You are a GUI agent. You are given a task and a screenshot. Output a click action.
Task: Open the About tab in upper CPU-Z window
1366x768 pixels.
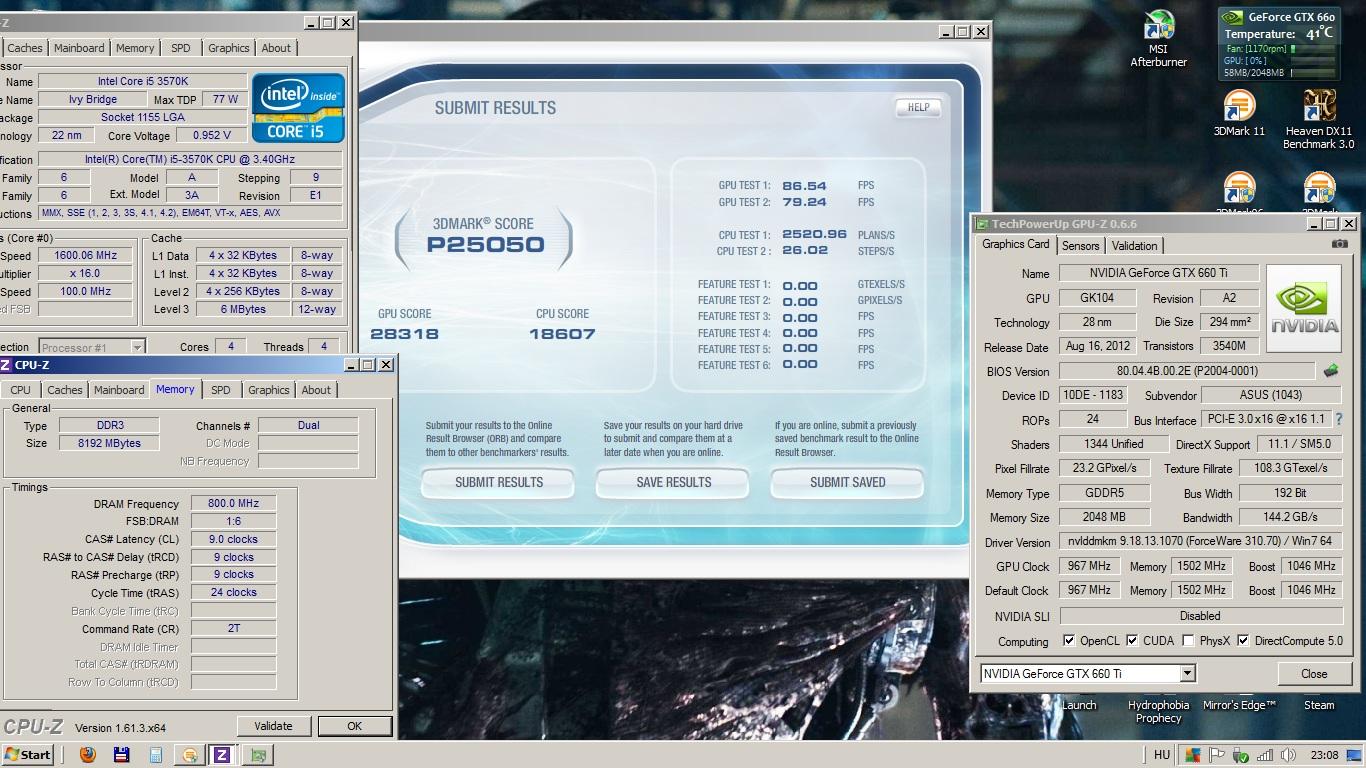click(276, 48)
